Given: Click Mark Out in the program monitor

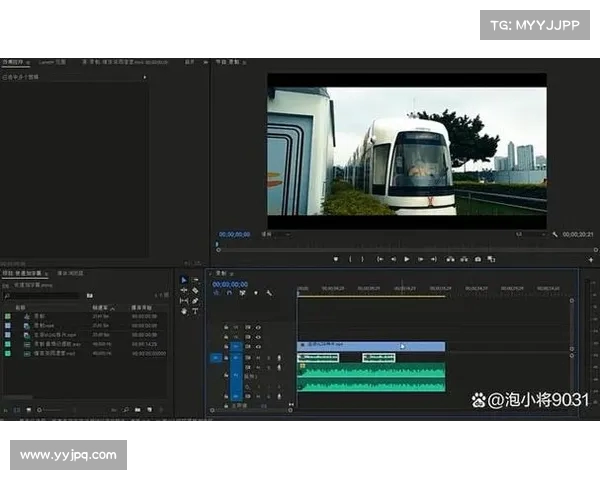Looking at the screenshot, I should pyautogui.click(x=362, y=259).
